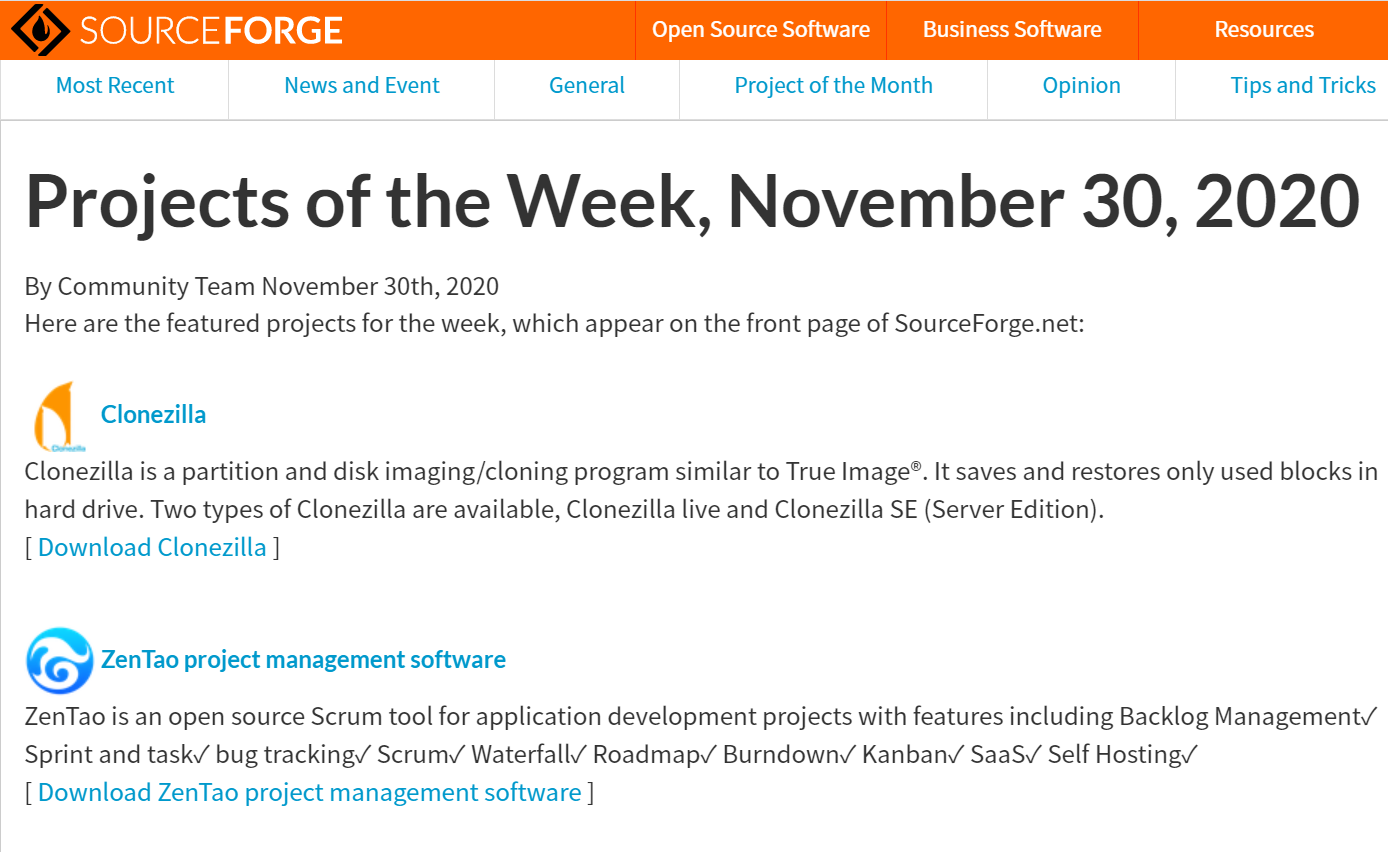Select the General blog category

(587, 86)
